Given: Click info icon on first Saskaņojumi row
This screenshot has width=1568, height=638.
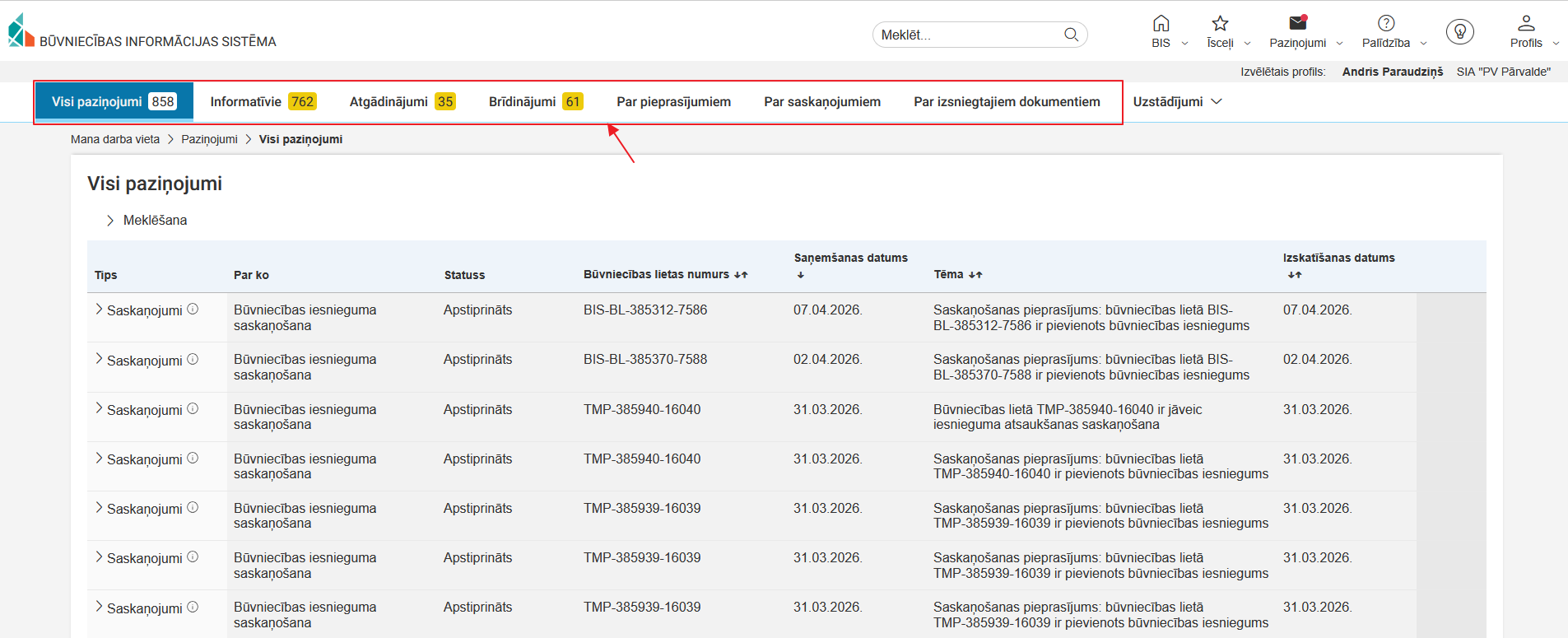Looking at the screenshot, I should 193,310.
